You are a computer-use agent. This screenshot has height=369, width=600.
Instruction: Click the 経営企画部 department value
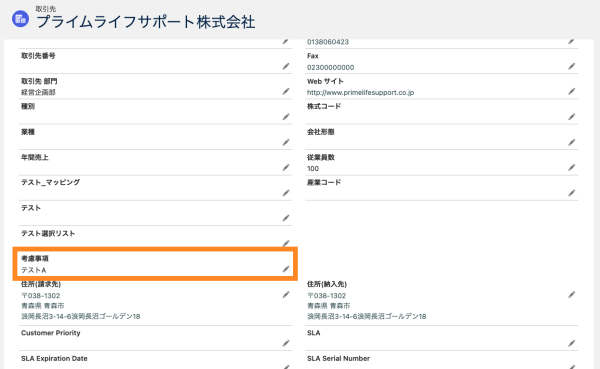38,92
